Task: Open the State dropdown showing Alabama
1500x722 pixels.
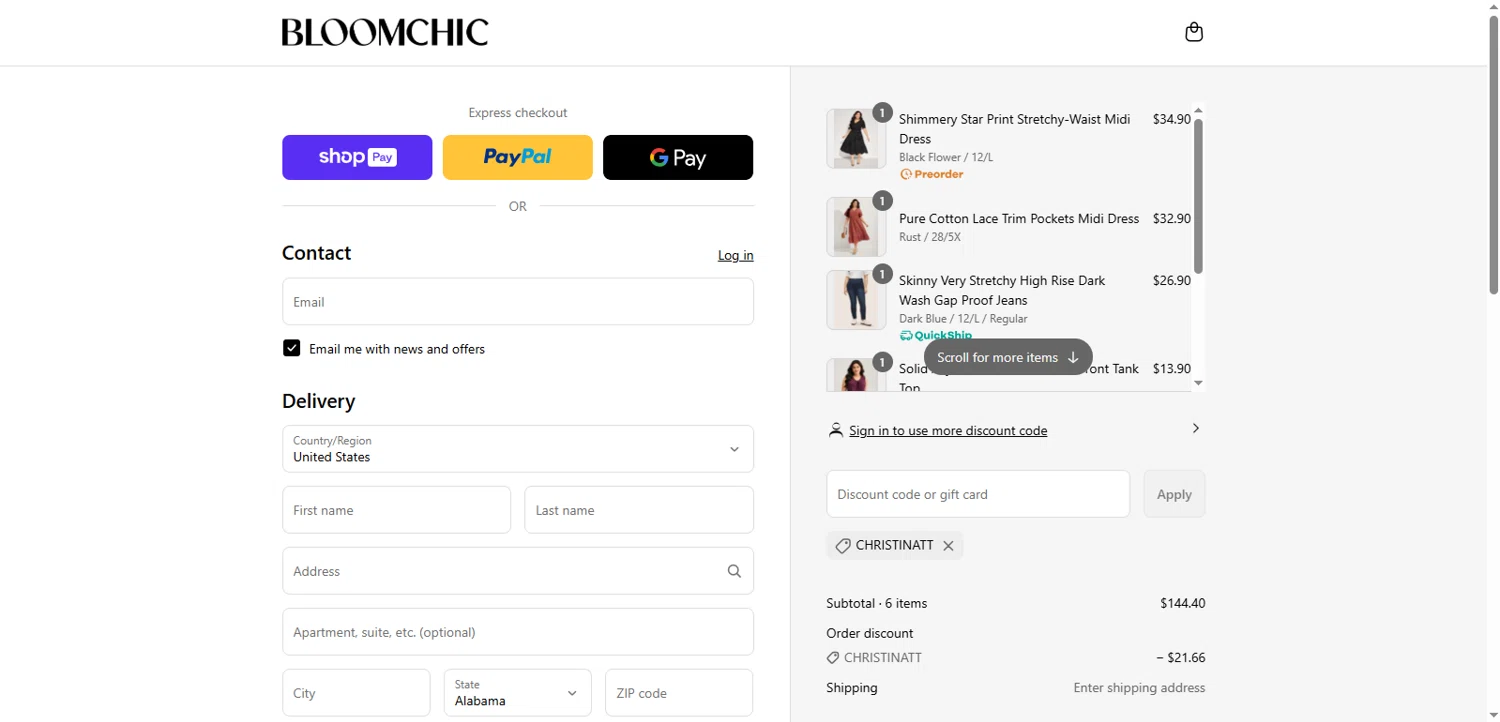Action: 517,693
